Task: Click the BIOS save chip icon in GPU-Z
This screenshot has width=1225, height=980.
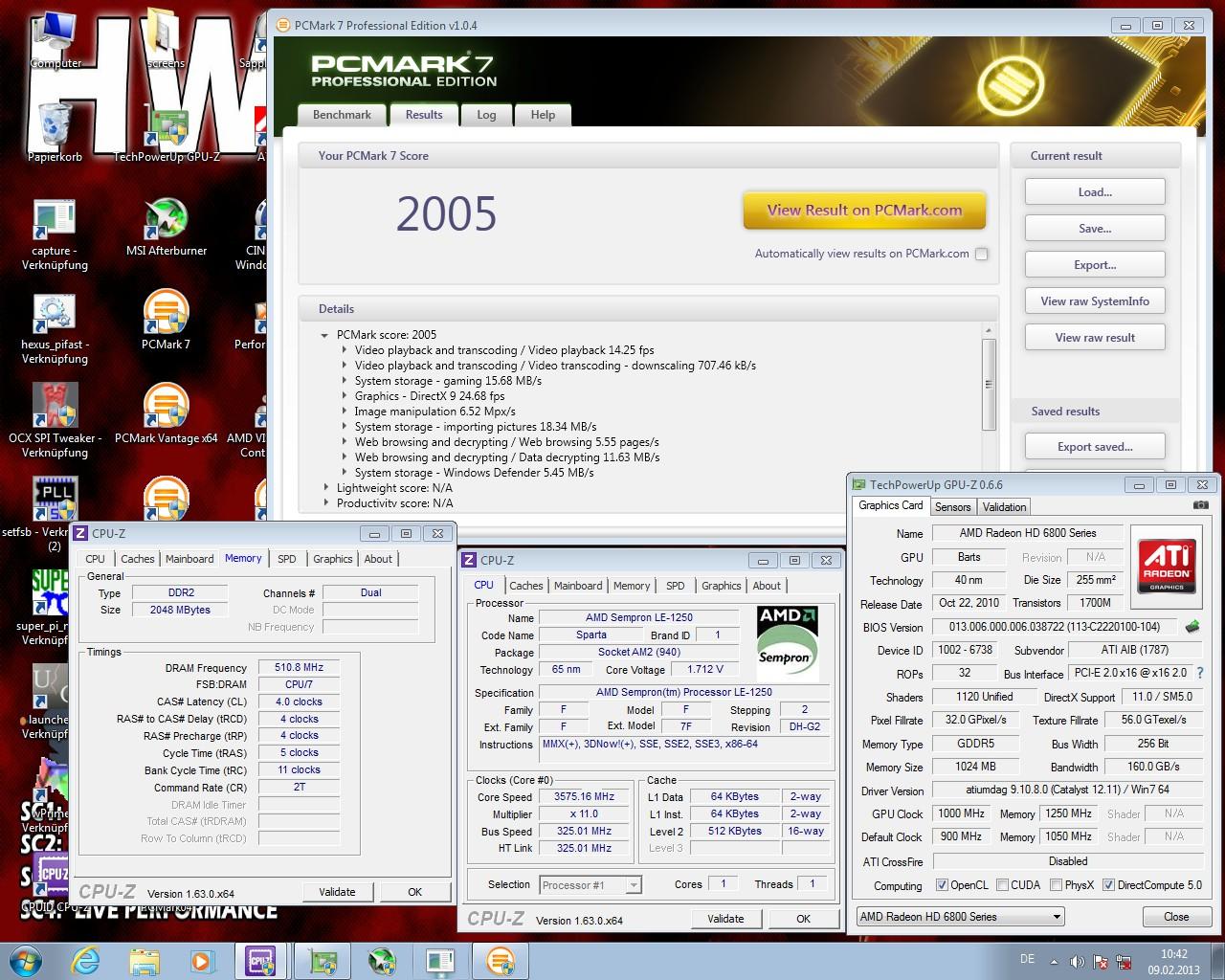Action: tap(1192, 627)
